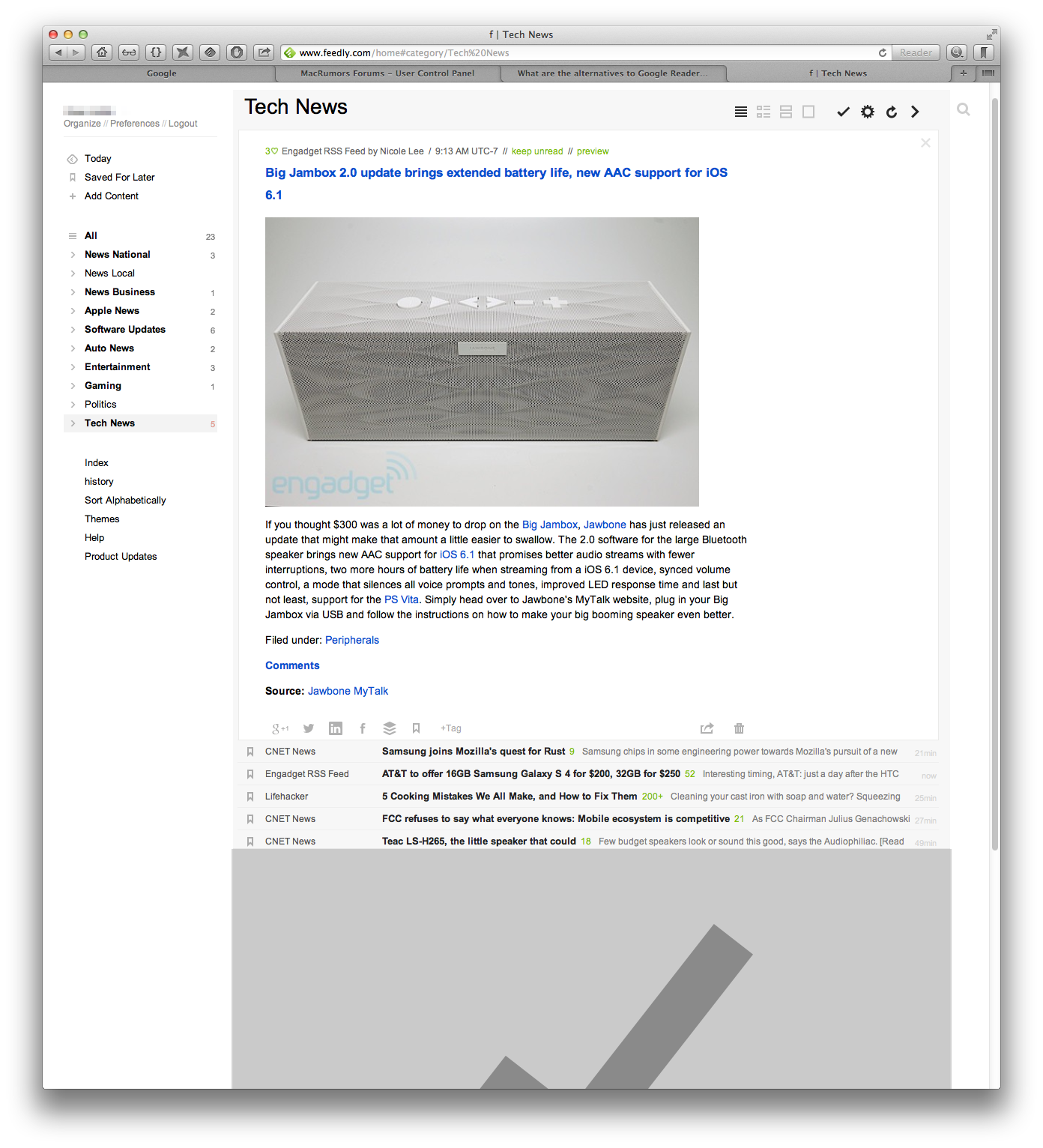Save the Big Jambox article for later
This screenshot has width=1043, height=1148.
[416, 728]
